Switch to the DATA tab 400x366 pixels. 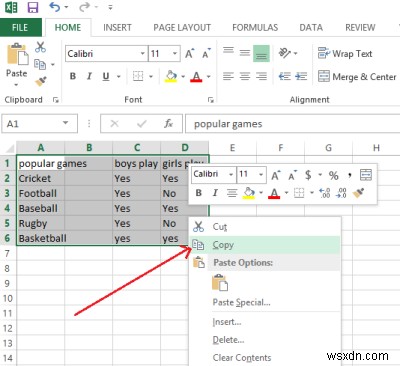point(311,27)
